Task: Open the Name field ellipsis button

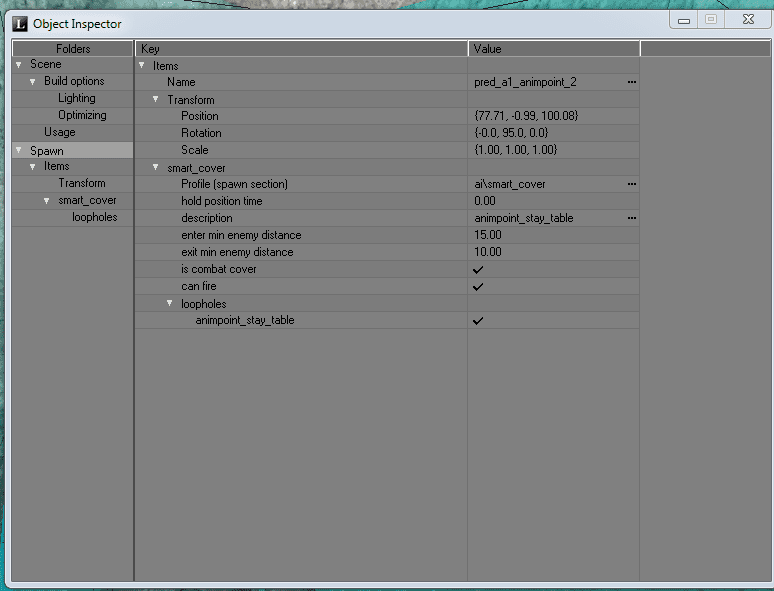Action: tap(631, 82)
